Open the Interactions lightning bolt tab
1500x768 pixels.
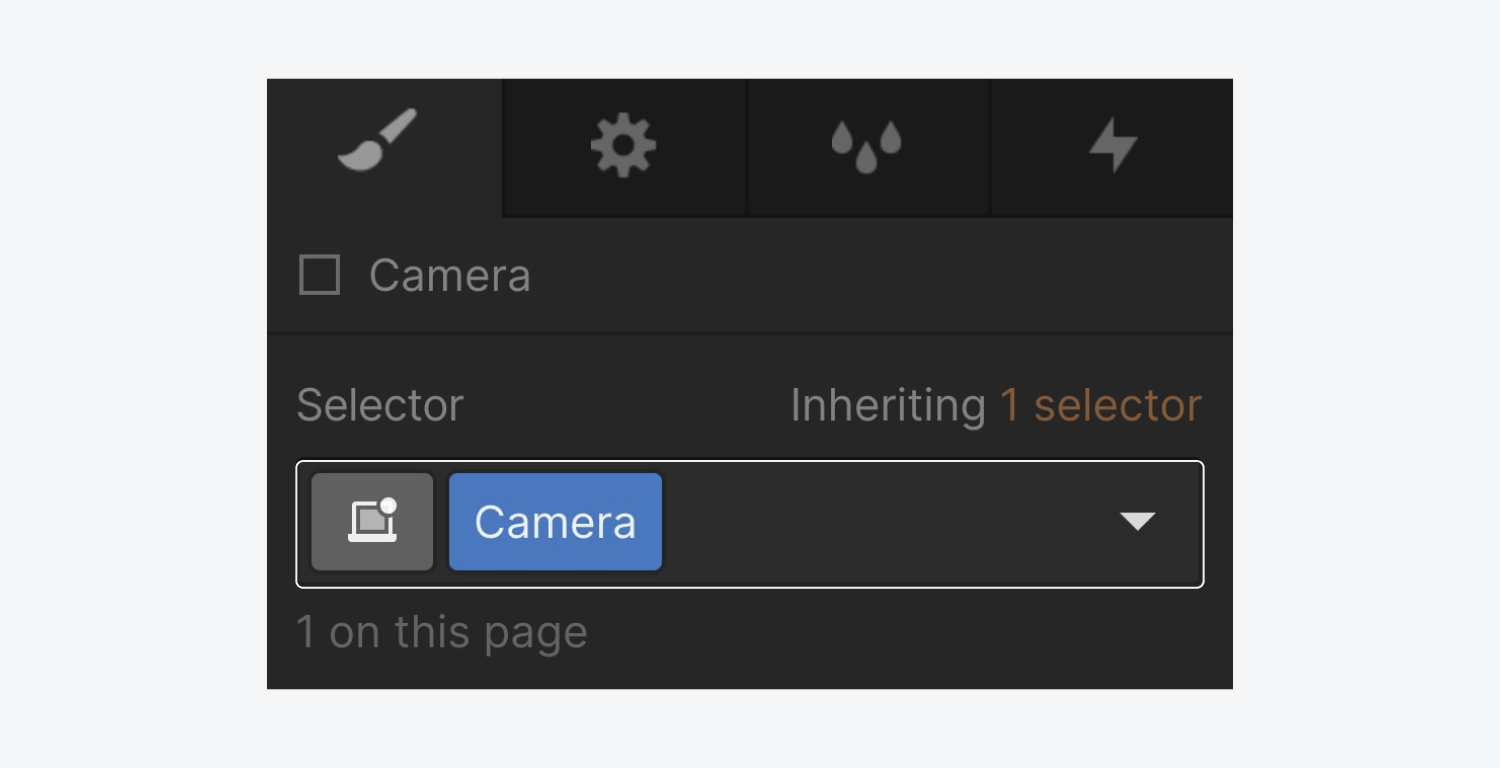1112,146
